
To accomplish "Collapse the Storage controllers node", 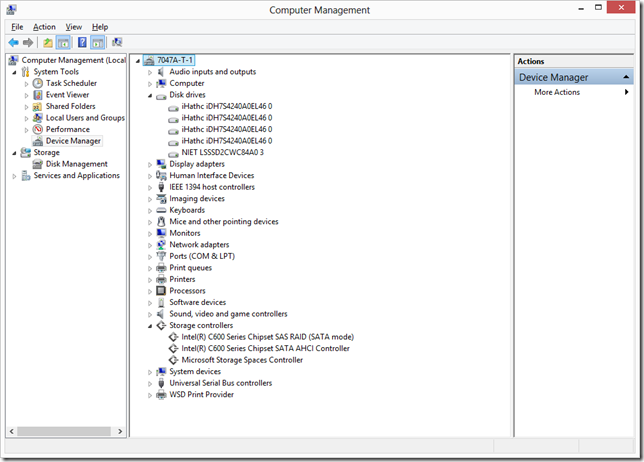I will tap(150, 326).
